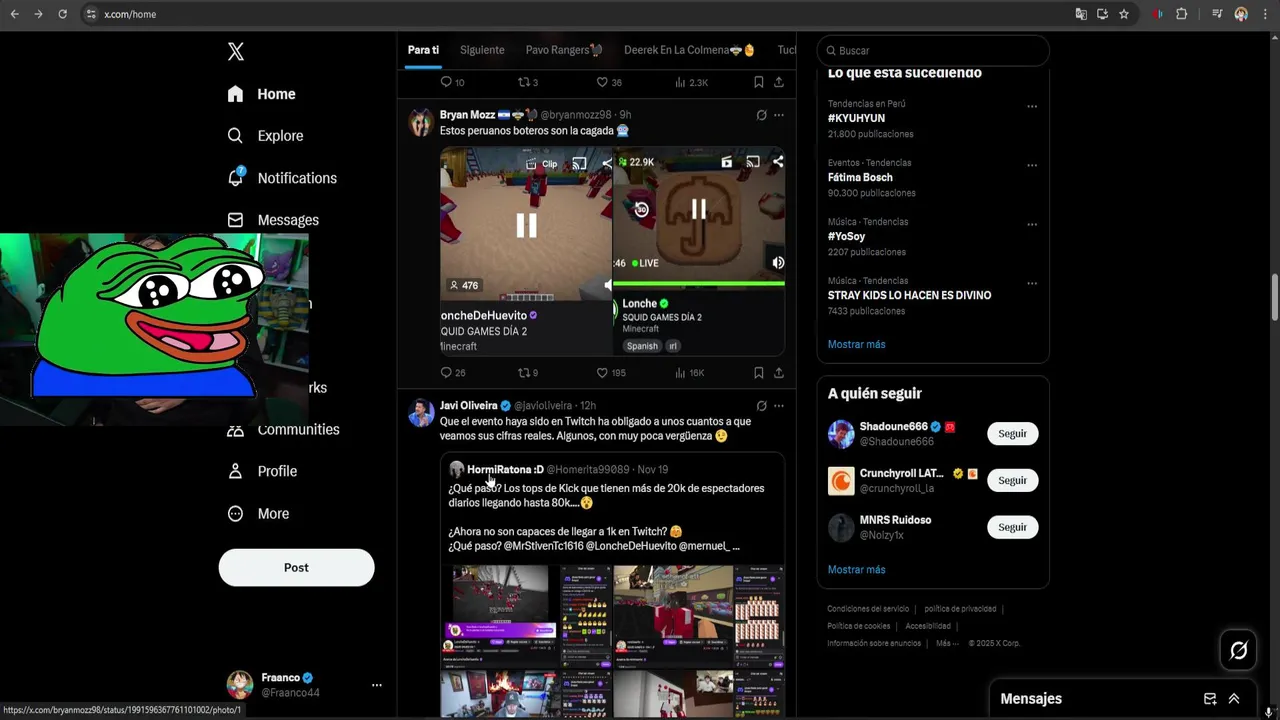Open #KYUHYUN trend
Viewport: 1280px width, 720px height.
tap(856, 118)
